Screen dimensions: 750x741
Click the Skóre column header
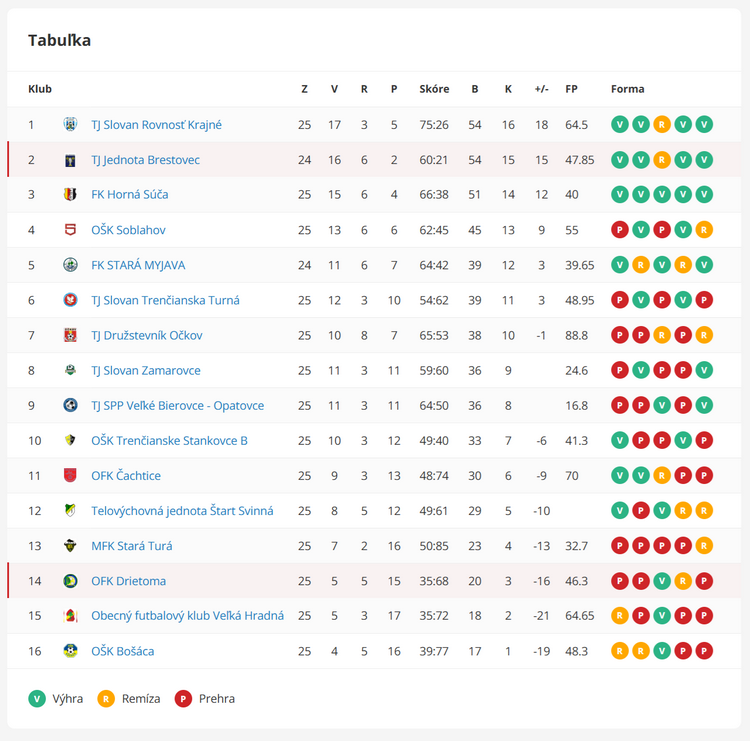[434, 89]
